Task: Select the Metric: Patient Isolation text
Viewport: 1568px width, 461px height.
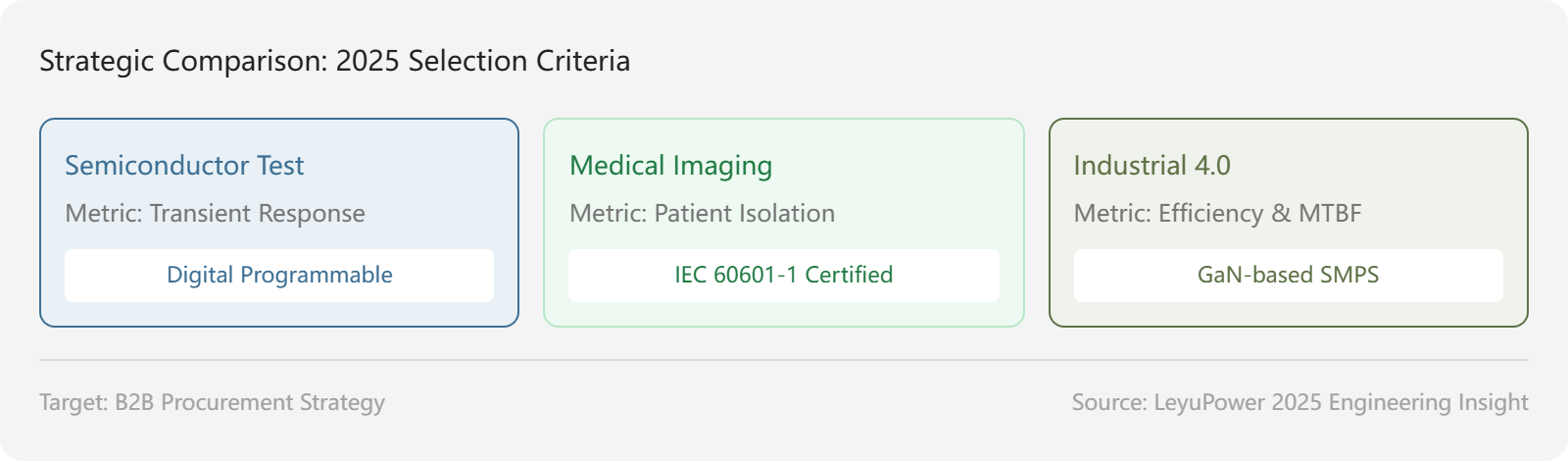Action: click(702, 213)
